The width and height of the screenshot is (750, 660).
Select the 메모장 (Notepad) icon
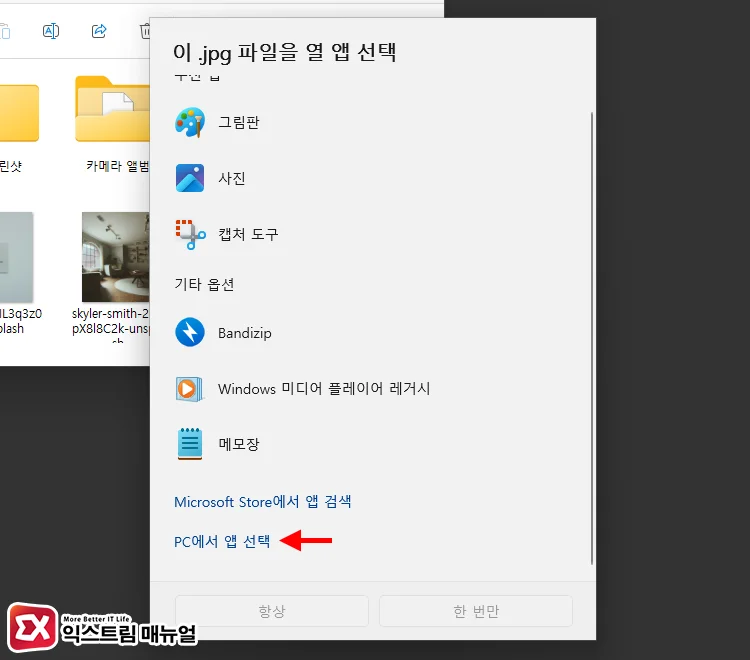[190, 444]
